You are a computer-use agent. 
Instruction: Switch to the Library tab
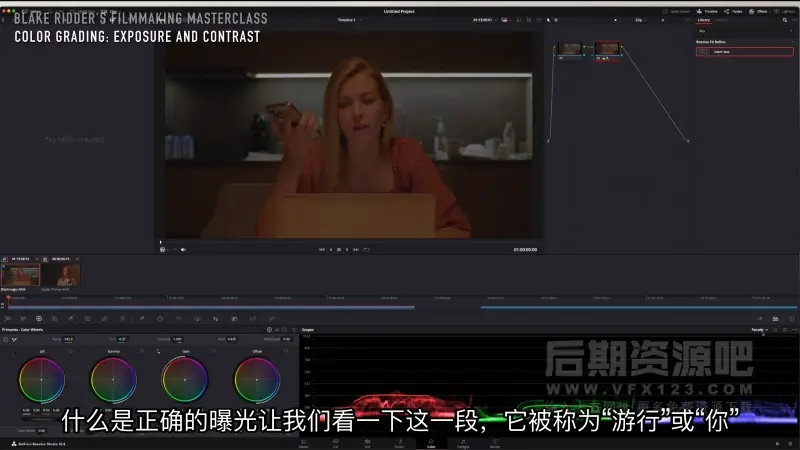click(x=704, y=19)
